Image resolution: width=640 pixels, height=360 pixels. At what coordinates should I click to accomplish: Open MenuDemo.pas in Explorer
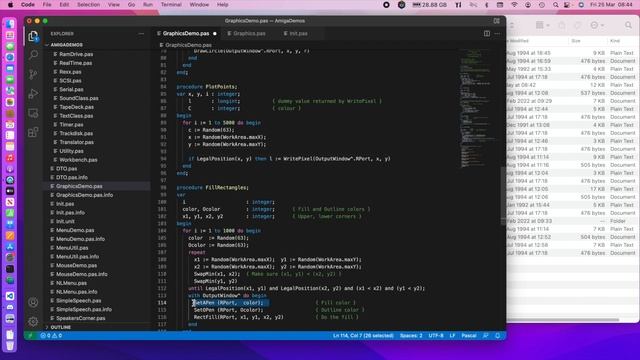click(x=75, y=230)
